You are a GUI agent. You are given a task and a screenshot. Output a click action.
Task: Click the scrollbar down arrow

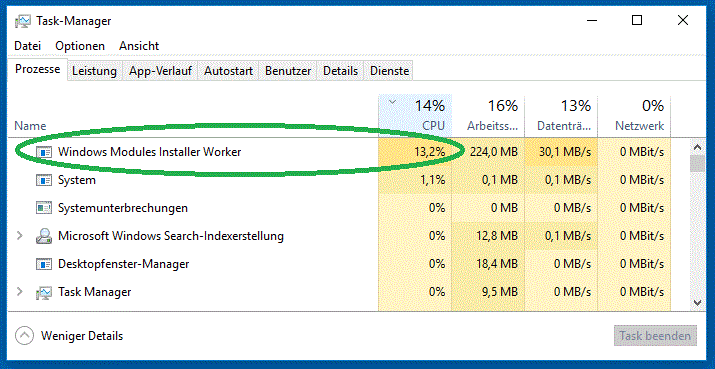[x=697, y=302]
